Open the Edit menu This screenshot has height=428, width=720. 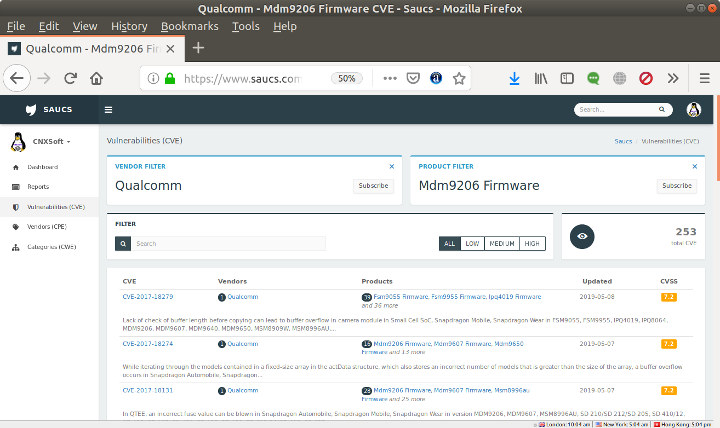(49, 26)
